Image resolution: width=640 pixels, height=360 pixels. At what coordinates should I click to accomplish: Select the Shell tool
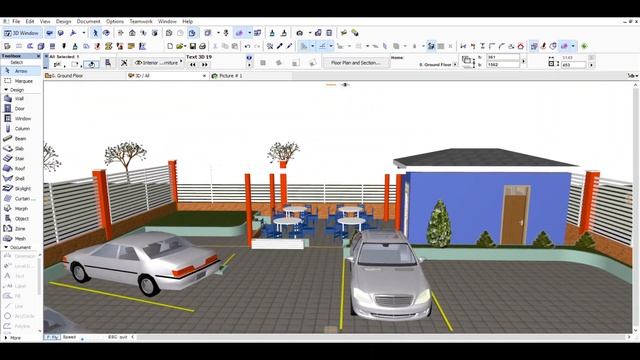point(20,178)
